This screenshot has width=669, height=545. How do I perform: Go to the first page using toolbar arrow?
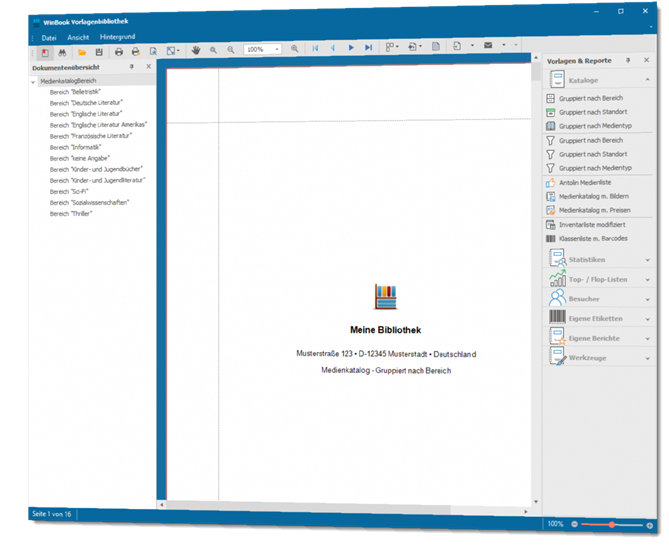(315, 48)
